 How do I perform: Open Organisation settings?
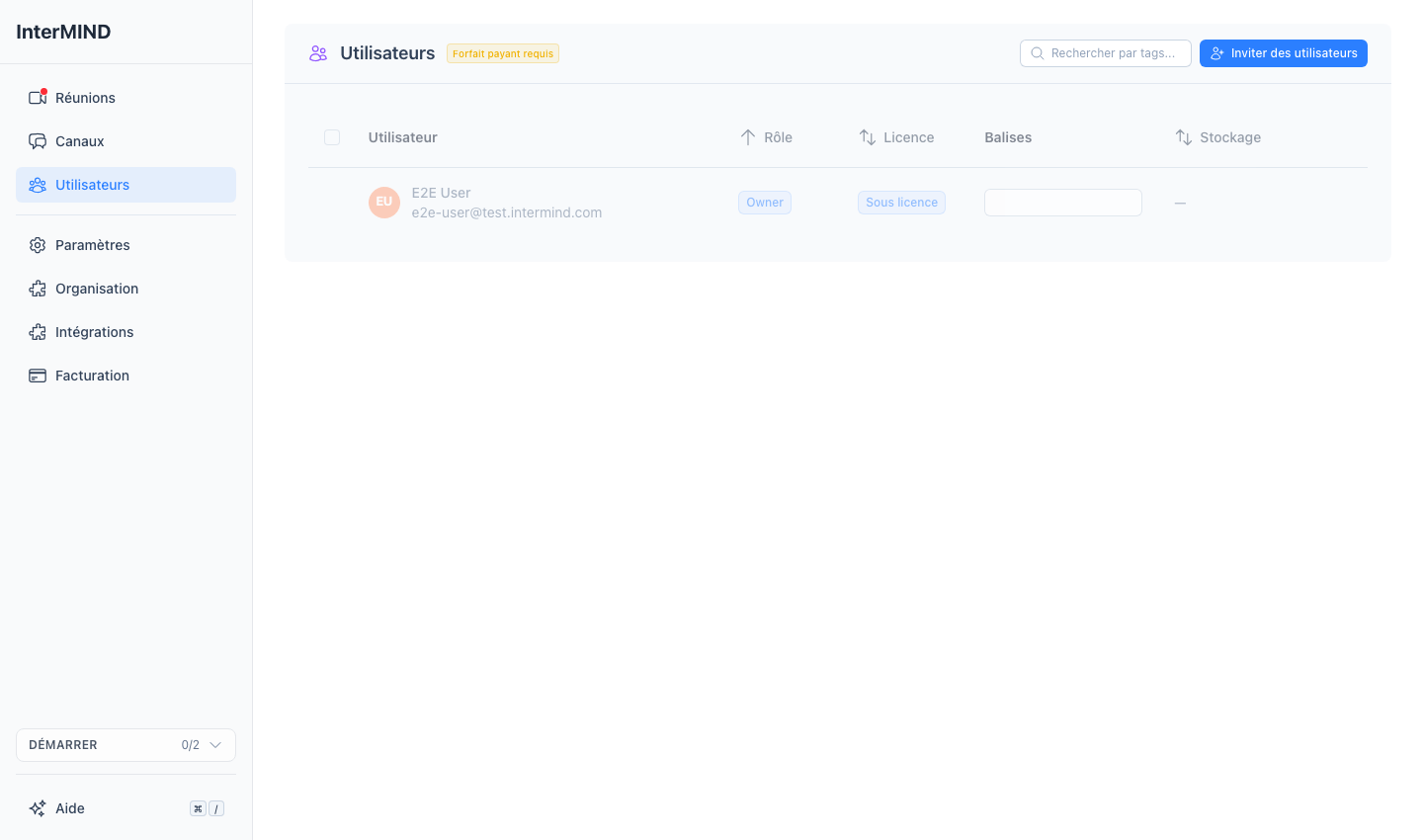coord(126,289)
